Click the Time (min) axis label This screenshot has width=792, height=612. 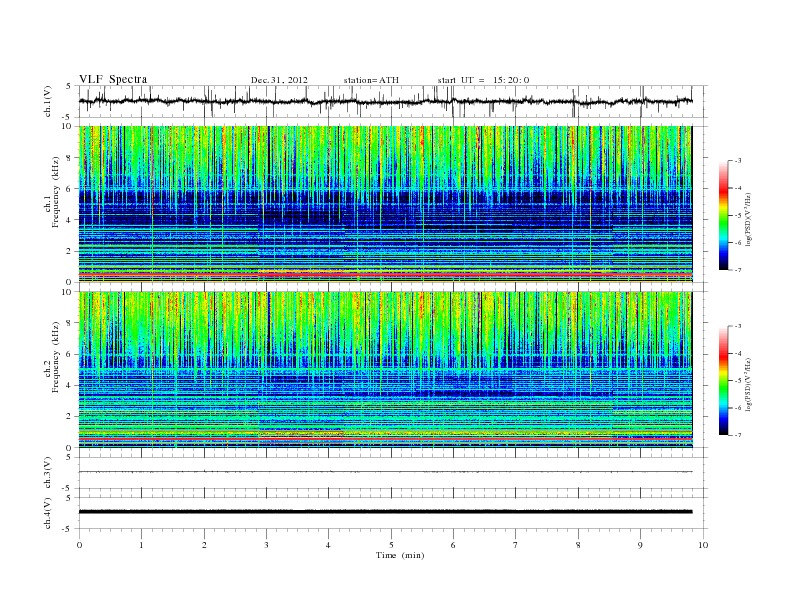coord(400,555)
